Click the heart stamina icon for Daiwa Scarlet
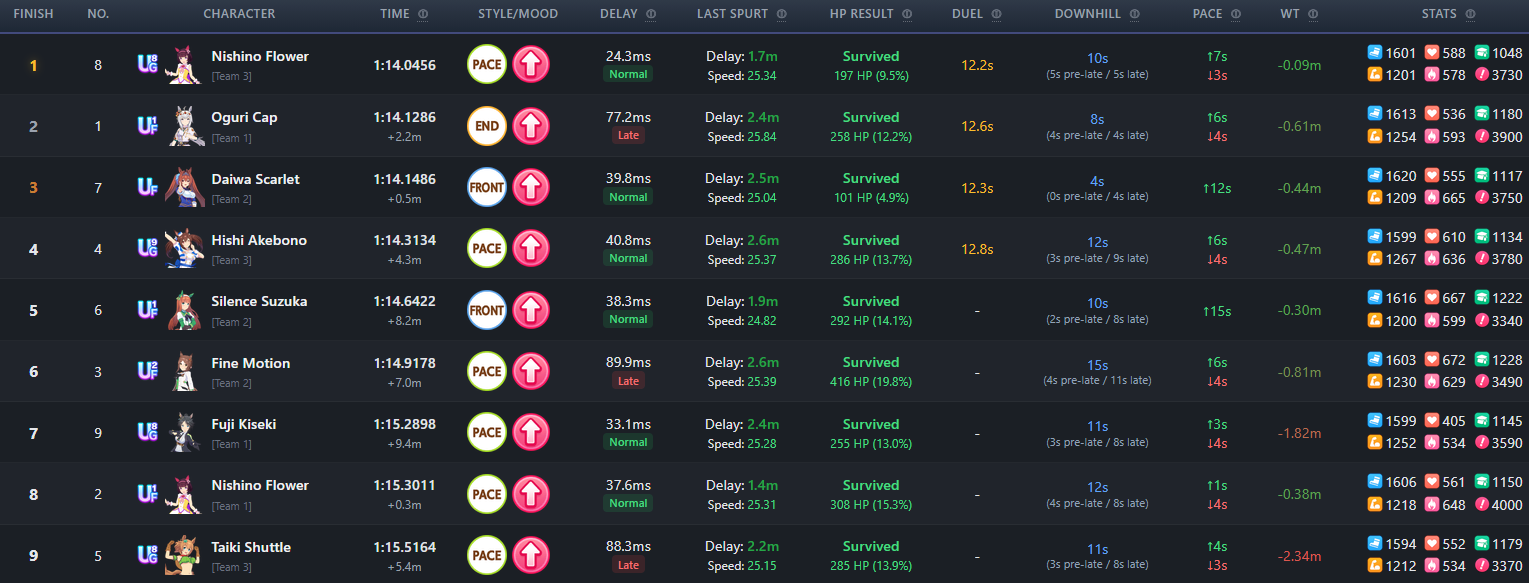The width and height of the screenshot is (1529, 583). tap(1431, 175)
